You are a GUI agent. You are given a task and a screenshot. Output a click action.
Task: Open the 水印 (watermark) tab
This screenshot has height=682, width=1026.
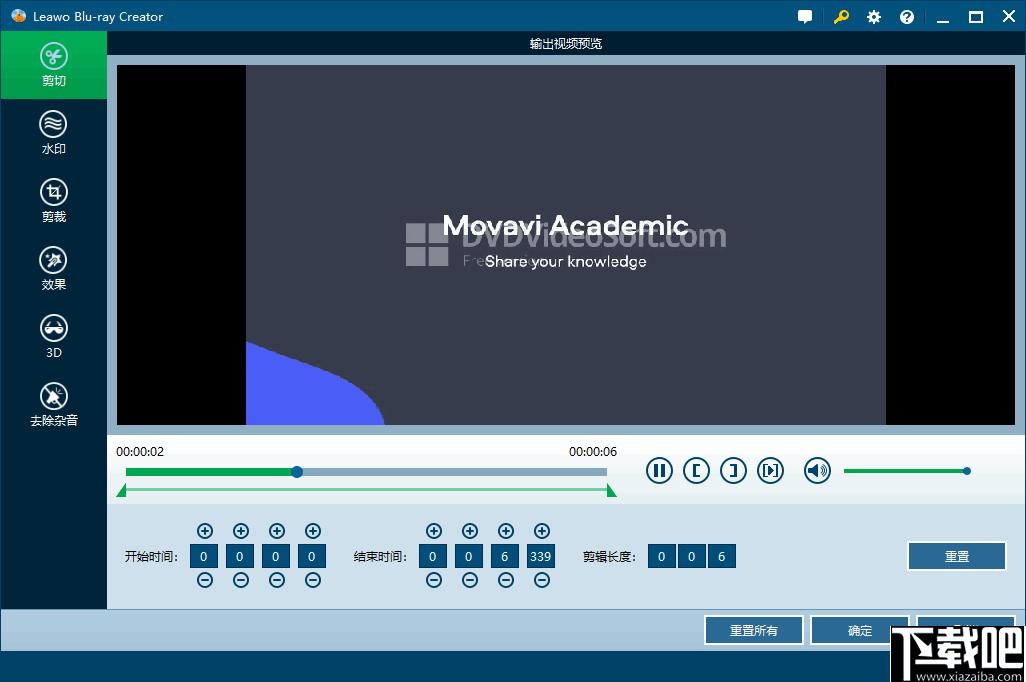click(x=54, y=133)
